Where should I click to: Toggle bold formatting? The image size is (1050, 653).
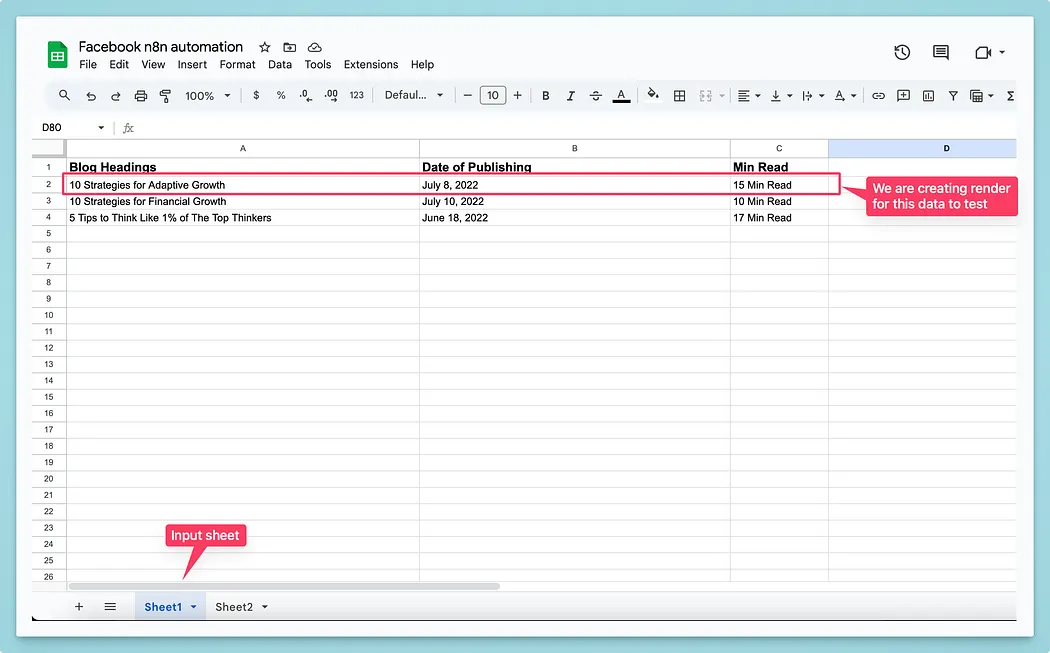click(546, 96)
